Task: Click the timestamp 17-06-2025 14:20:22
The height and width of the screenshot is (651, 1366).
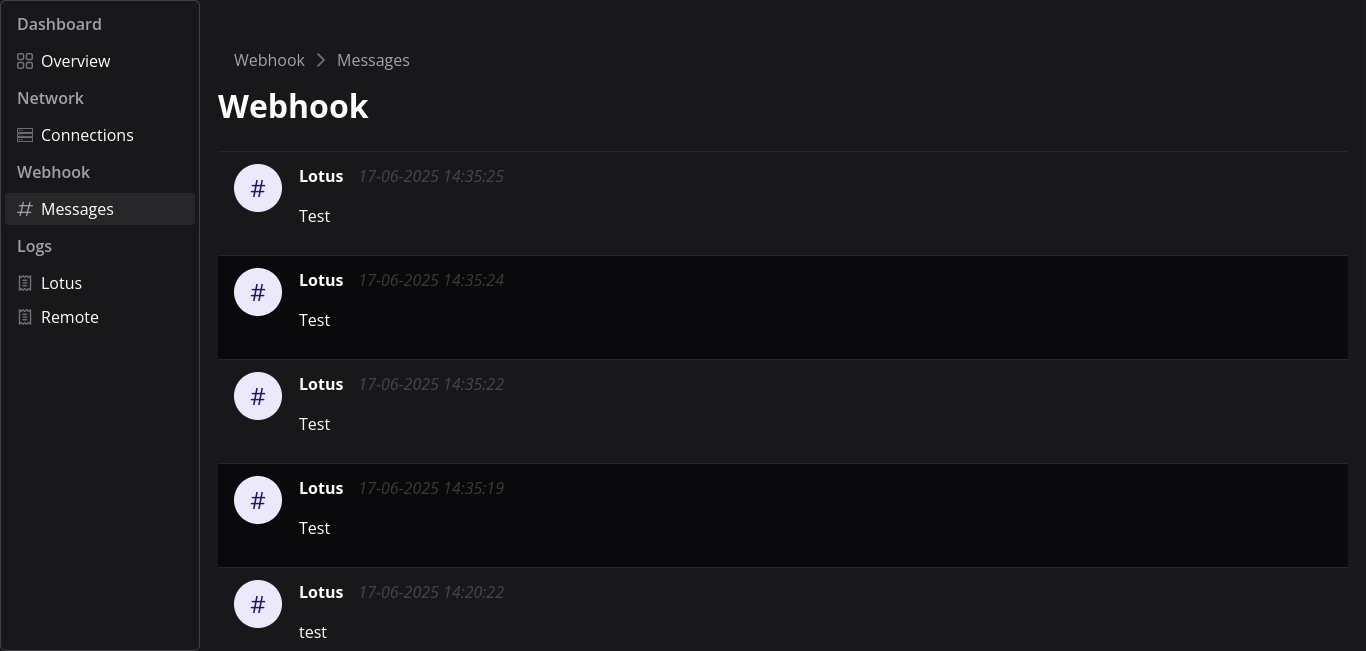Action: coord(431,592)
